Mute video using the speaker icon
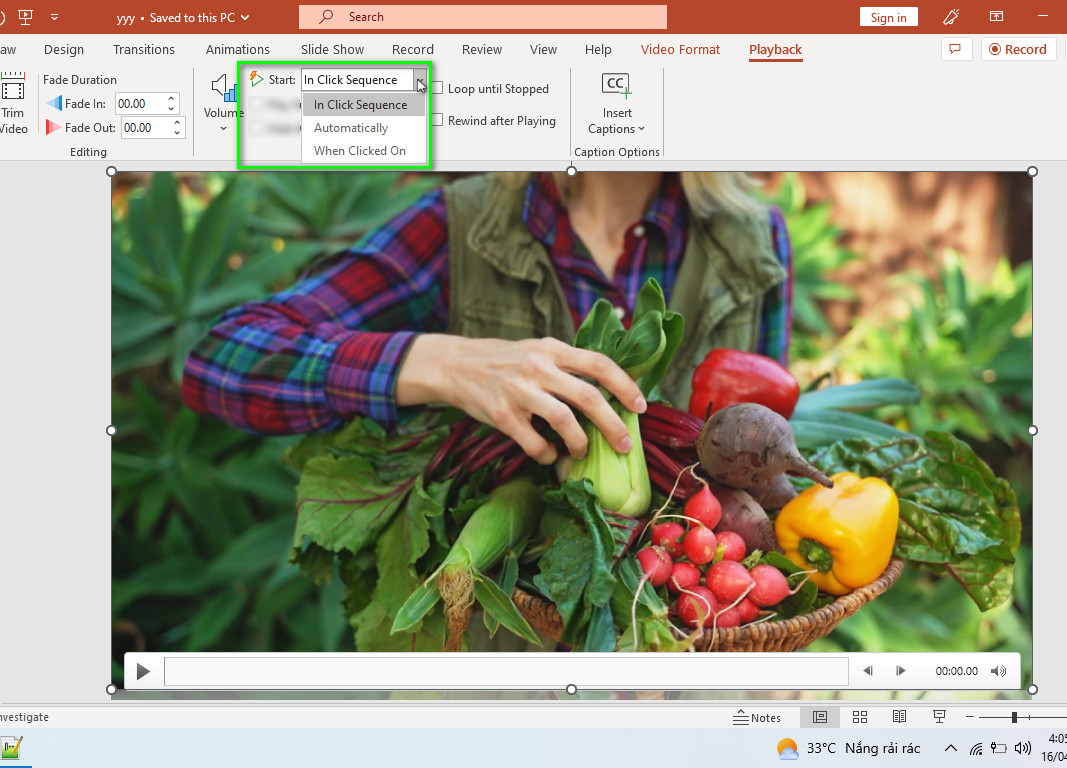 coord(998,671)
